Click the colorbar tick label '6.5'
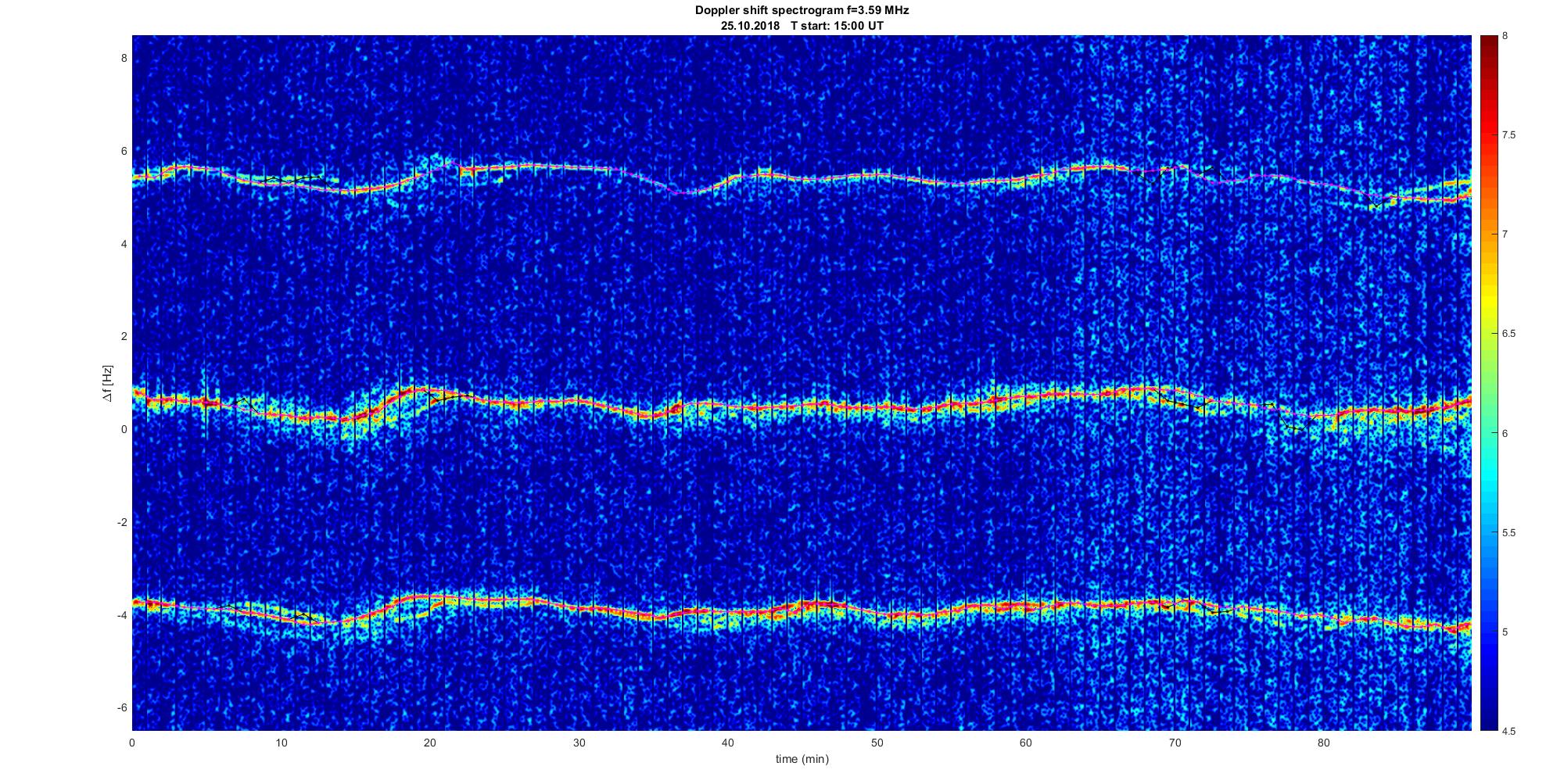Image resolution: width=1564 pixels, height=784 pixels. (1509, 334)
